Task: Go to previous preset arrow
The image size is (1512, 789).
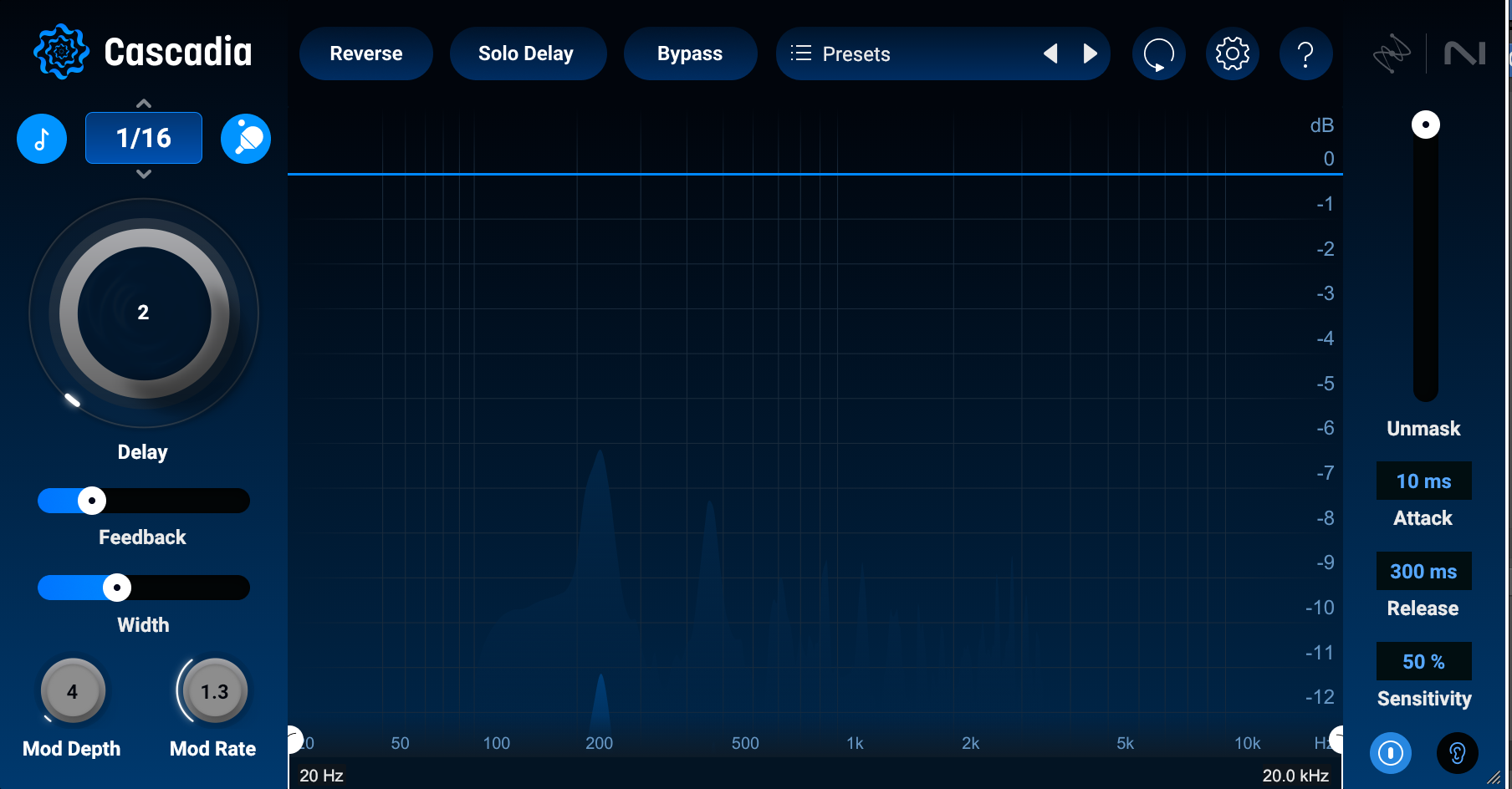Action: (x=1050, y=53)
